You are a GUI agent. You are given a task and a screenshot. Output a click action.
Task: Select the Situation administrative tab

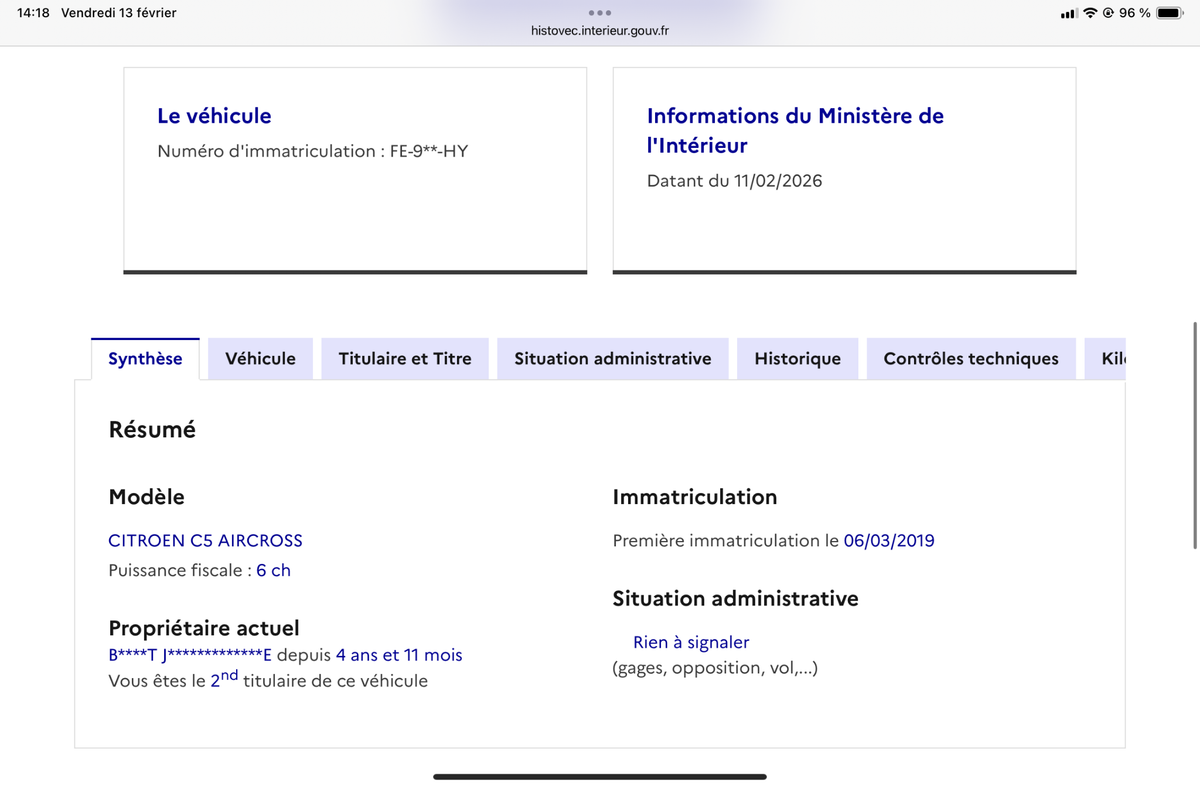(x=612, y=358)
